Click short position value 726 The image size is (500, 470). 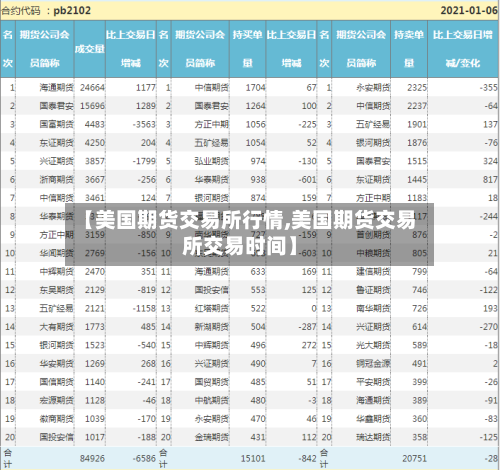coord(420,308)
